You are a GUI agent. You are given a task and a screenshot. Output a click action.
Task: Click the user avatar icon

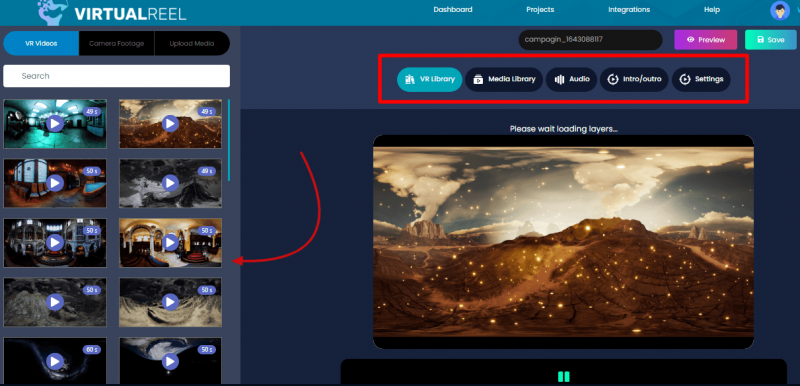click(780, 10)
